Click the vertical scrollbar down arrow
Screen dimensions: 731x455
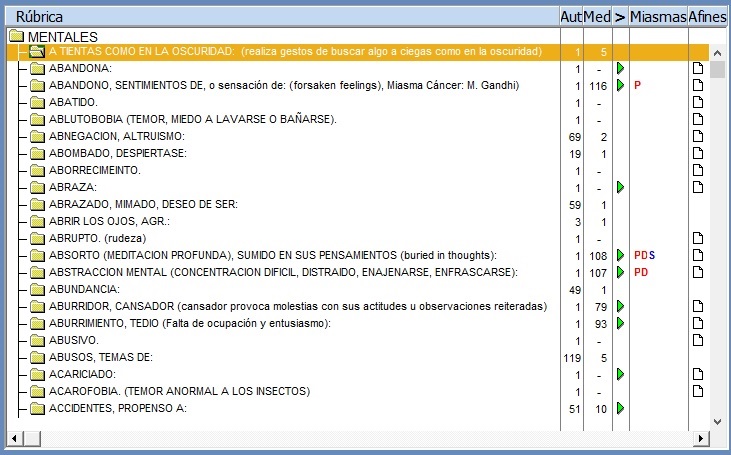717,422
